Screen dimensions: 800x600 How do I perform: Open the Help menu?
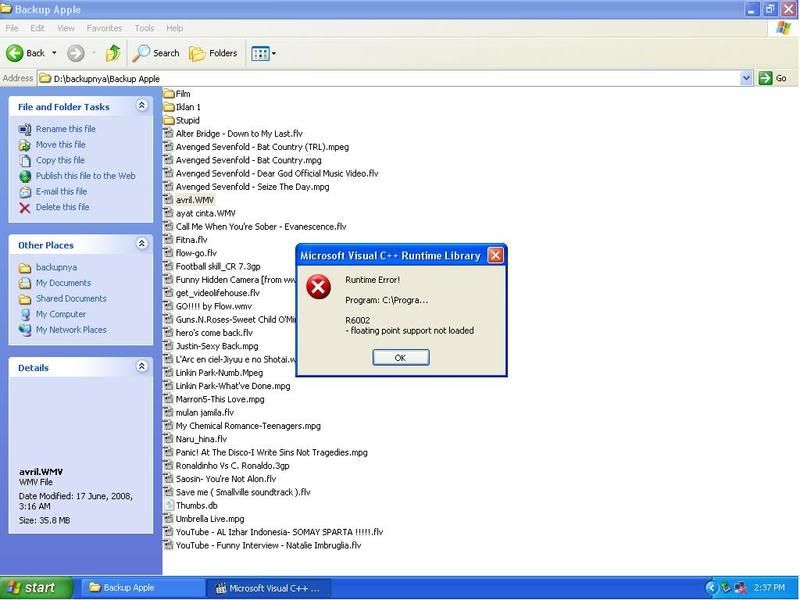174,28
